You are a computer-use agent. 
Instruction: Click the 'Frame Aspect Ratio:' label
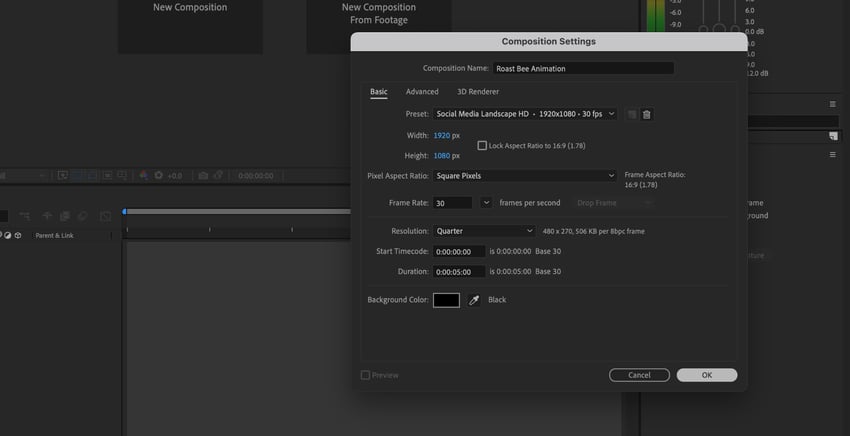pyautogui.click(x=655, y=175)
